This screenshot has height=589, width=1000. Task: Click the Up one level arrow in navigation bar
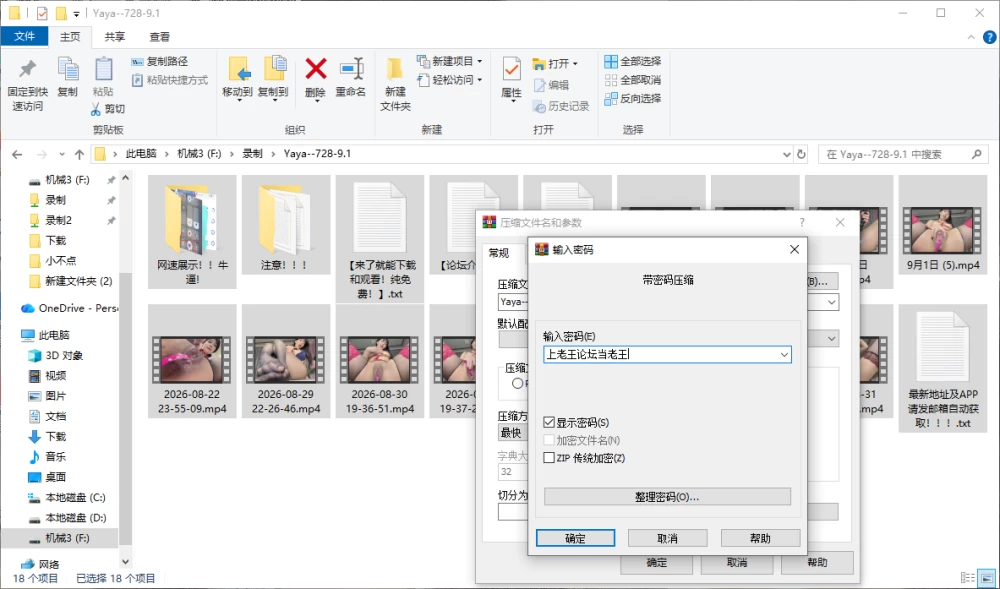tap(79, 154)
